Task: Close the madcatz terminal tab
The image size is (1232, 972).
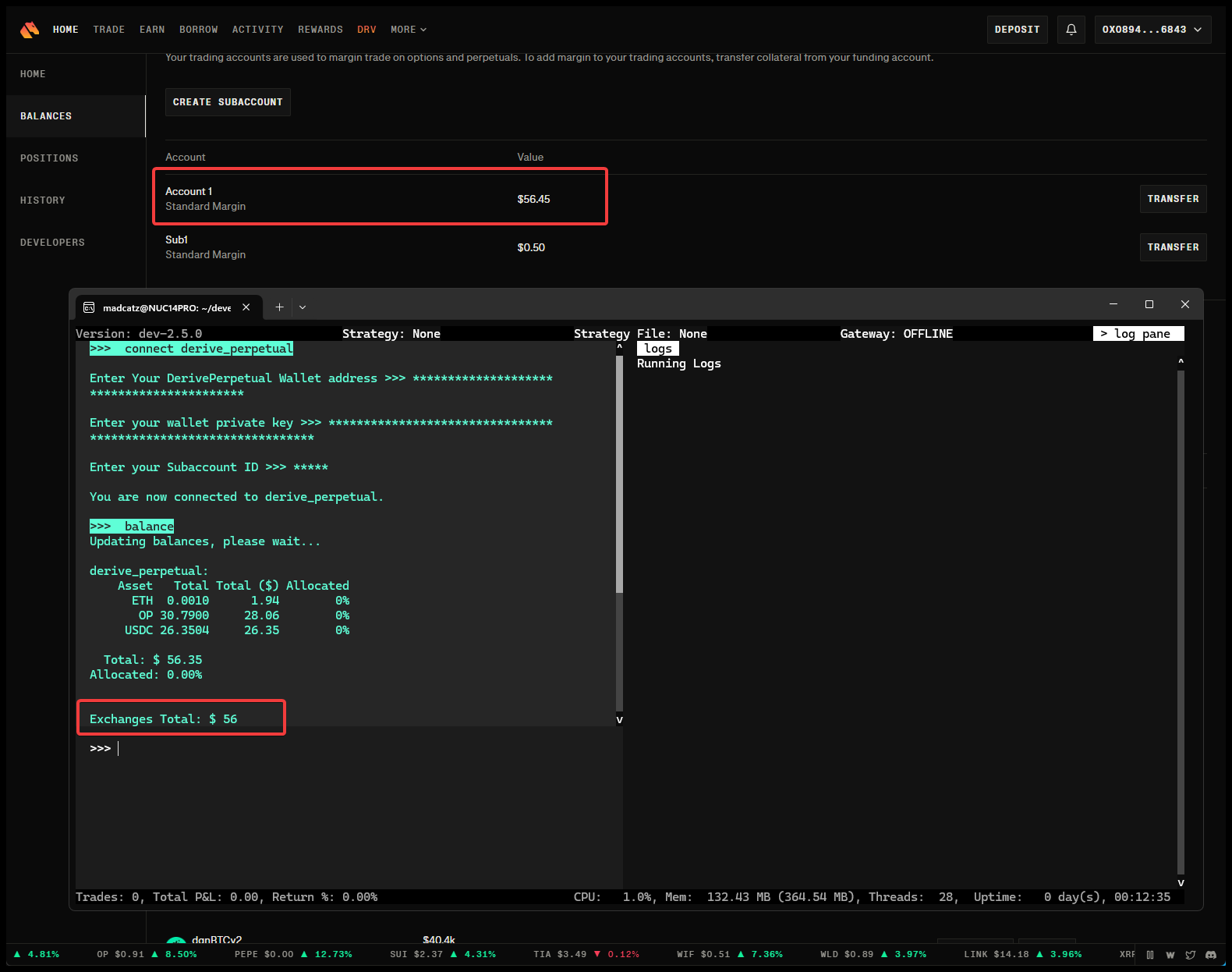Action: pyautogui.click(x=246, y=307)
